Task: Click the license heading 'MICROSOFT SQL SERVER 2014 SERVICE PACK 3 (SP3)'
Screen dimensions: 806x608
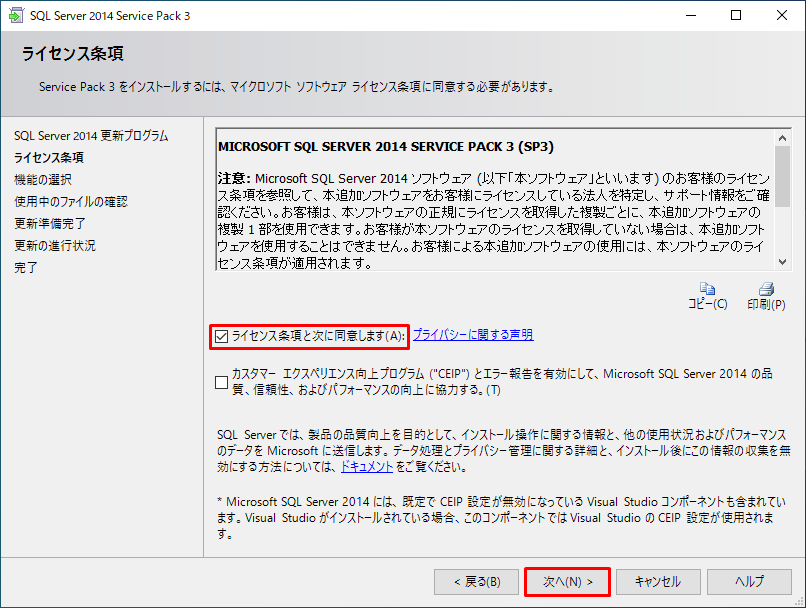Action: [386, 147]
